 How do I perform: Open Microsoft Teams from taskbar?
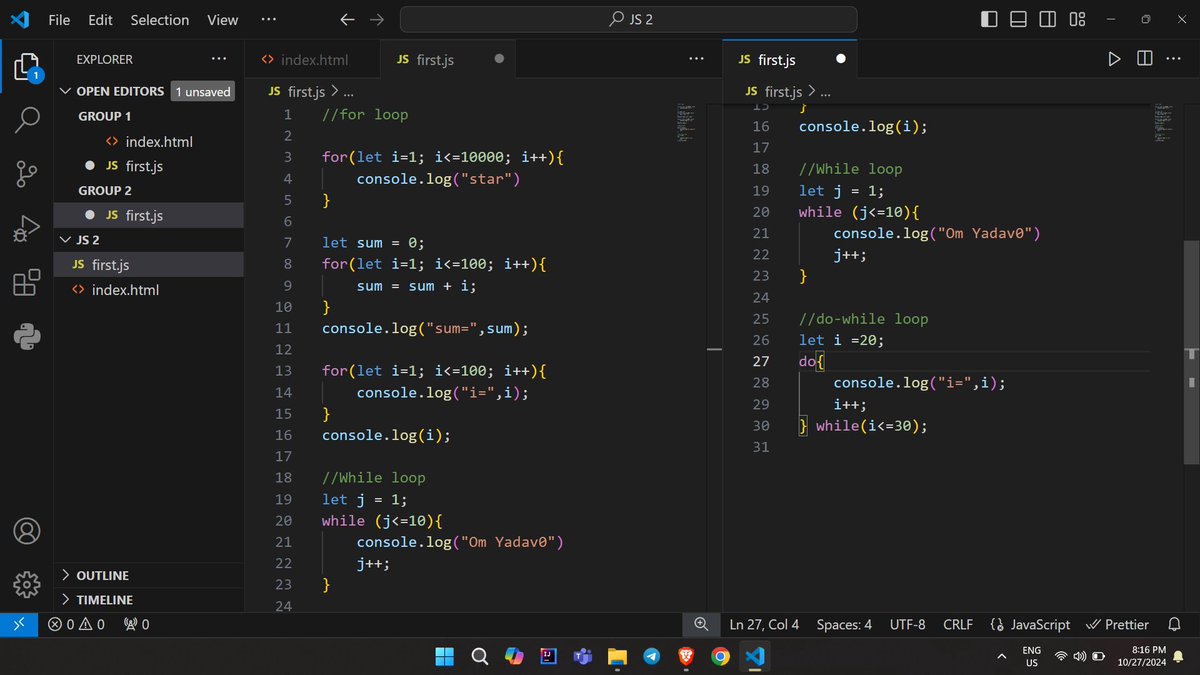[582, 656]
